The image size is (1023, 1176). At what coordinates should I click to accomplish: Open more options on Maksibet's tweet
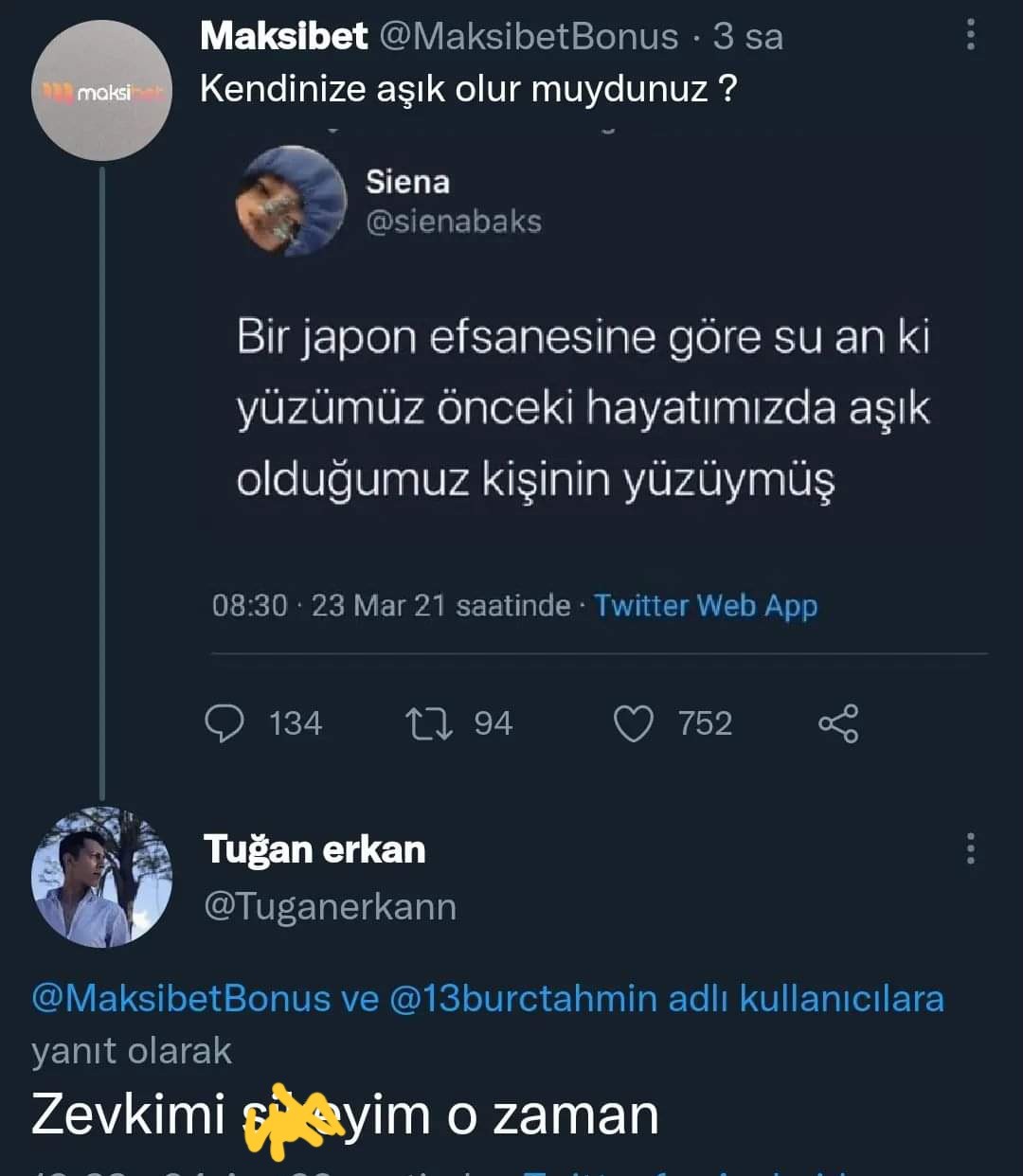pos(970,35)
